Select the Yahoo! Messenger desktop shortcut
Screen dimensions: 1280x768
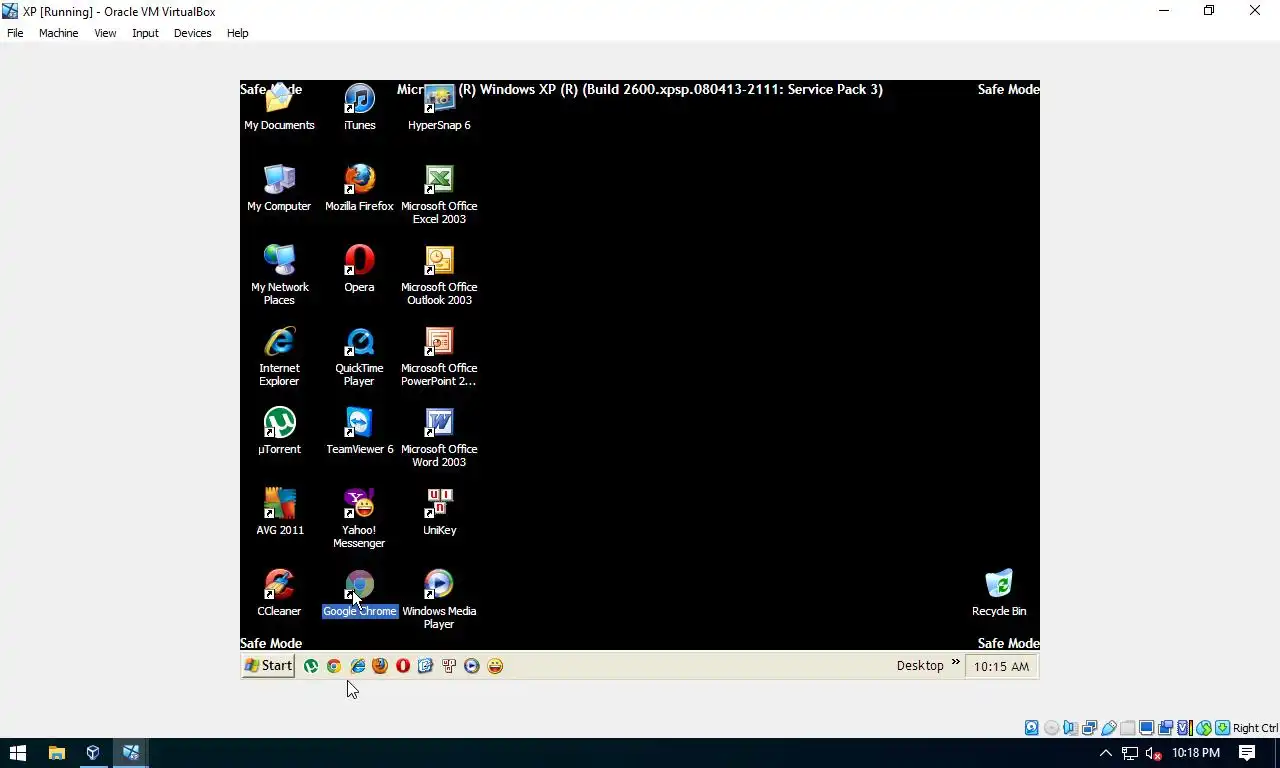[359, 518]
